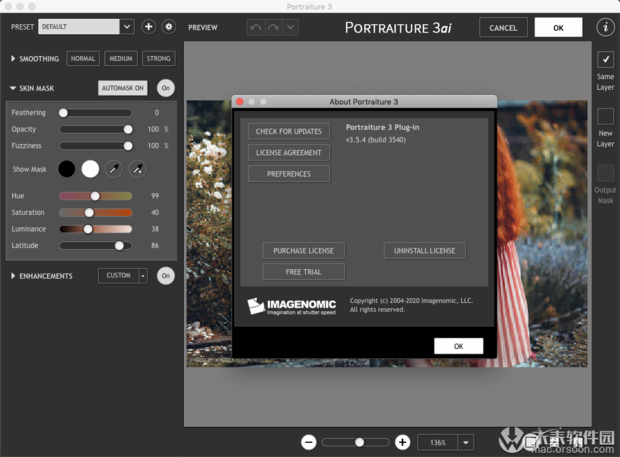Click the second eyedropper tool with plus

pyautogui.click(x=138, y=169)
